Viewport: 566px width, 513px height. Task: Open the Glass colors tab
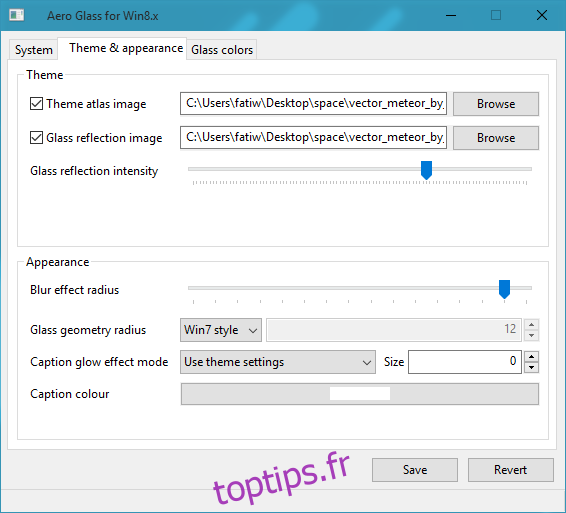tap(222, 49)
